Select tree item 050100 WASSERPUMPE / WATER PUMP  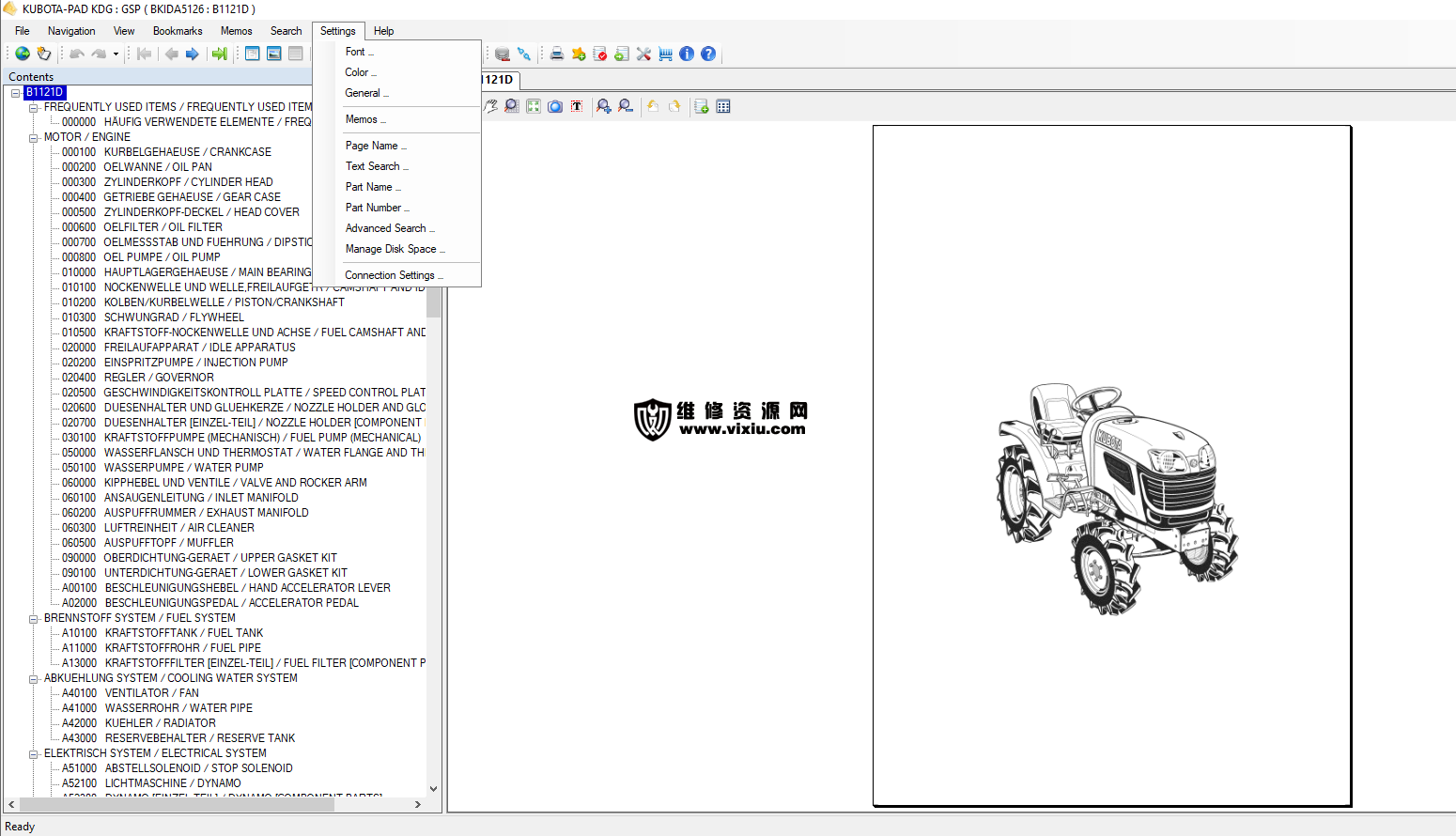(163, 468)
